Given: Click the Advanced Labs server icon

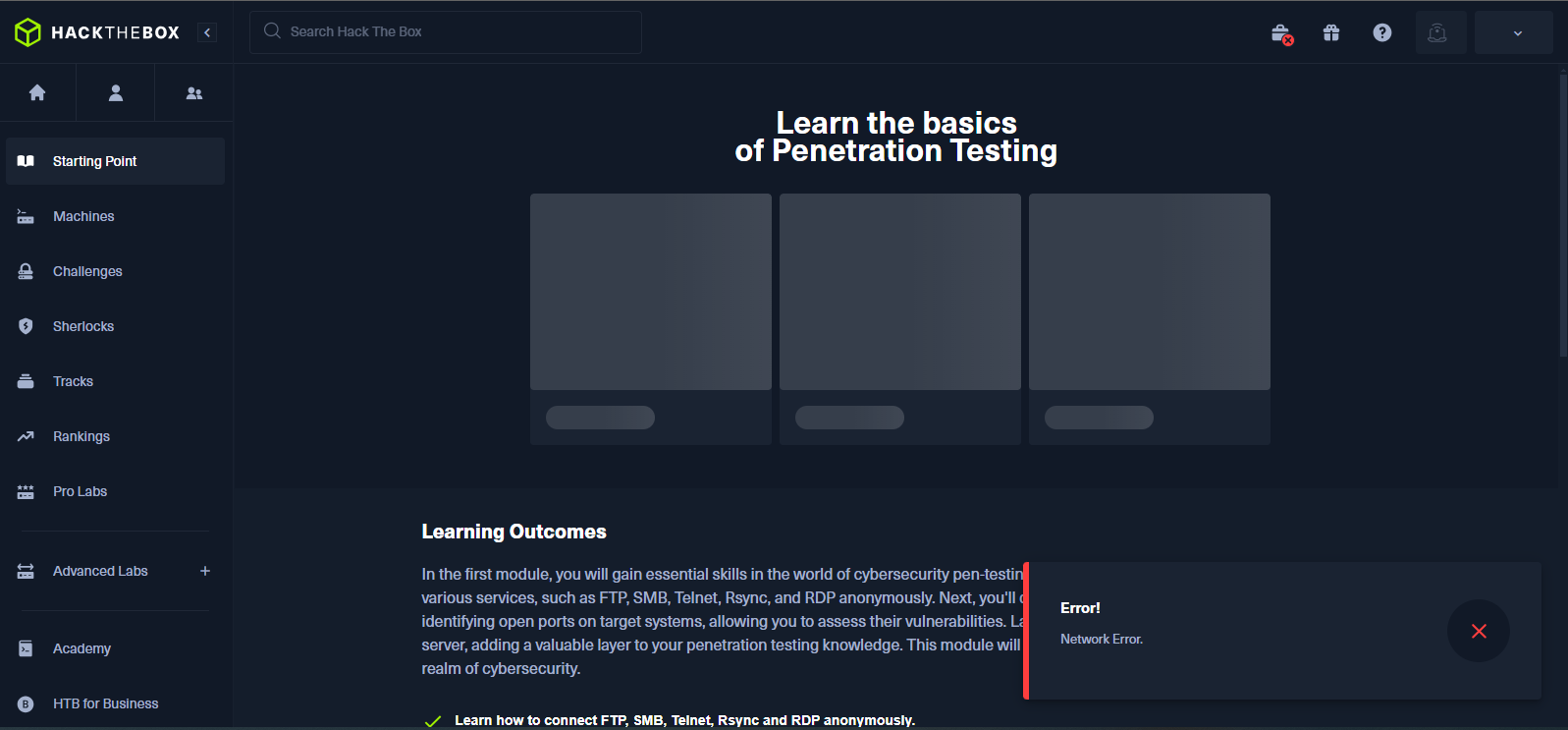Looking at the screenshot, I should [x=26, y=571].
